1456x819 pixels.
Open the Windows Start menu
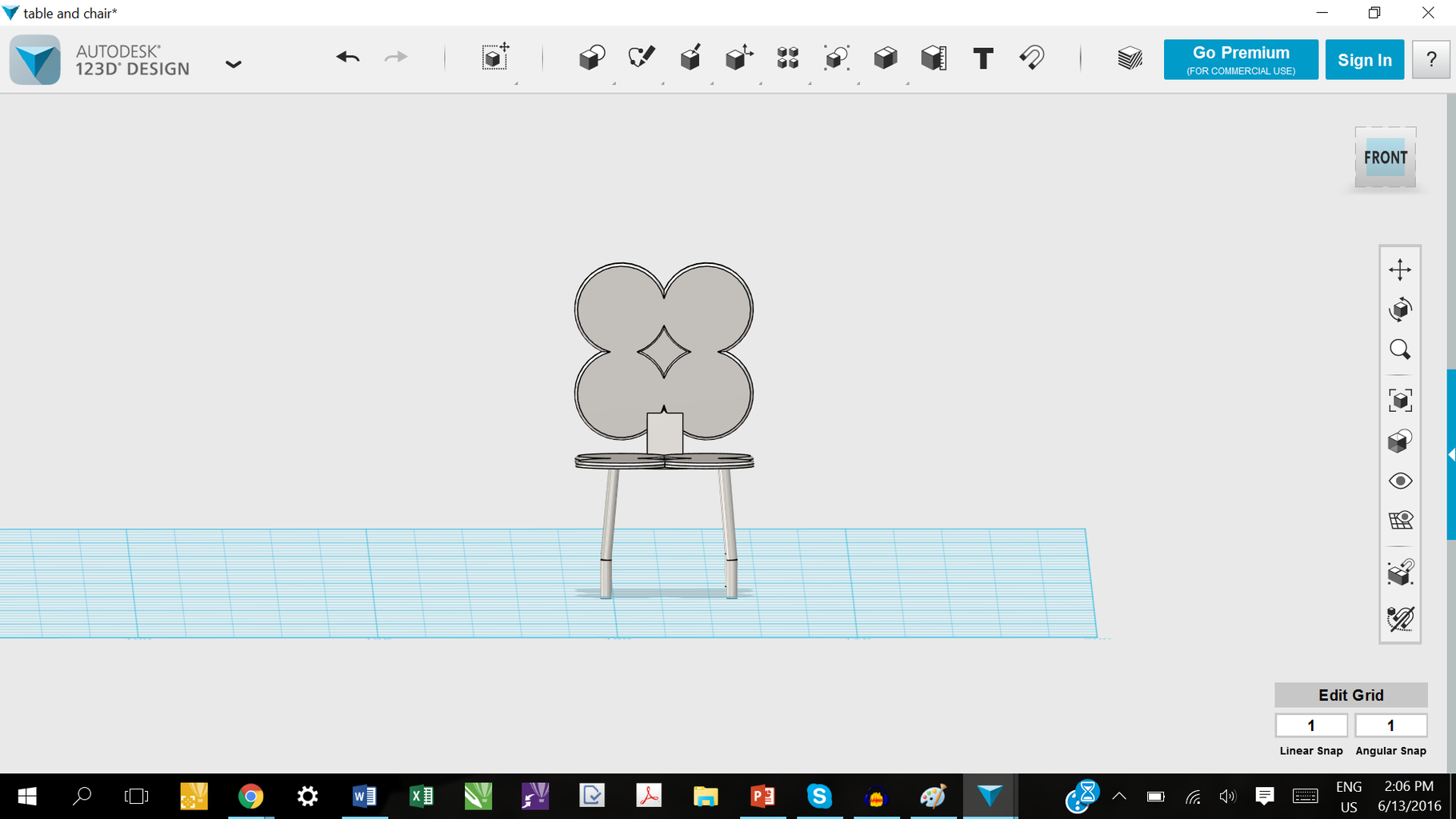pyautogui.click(x=27, y=797)
